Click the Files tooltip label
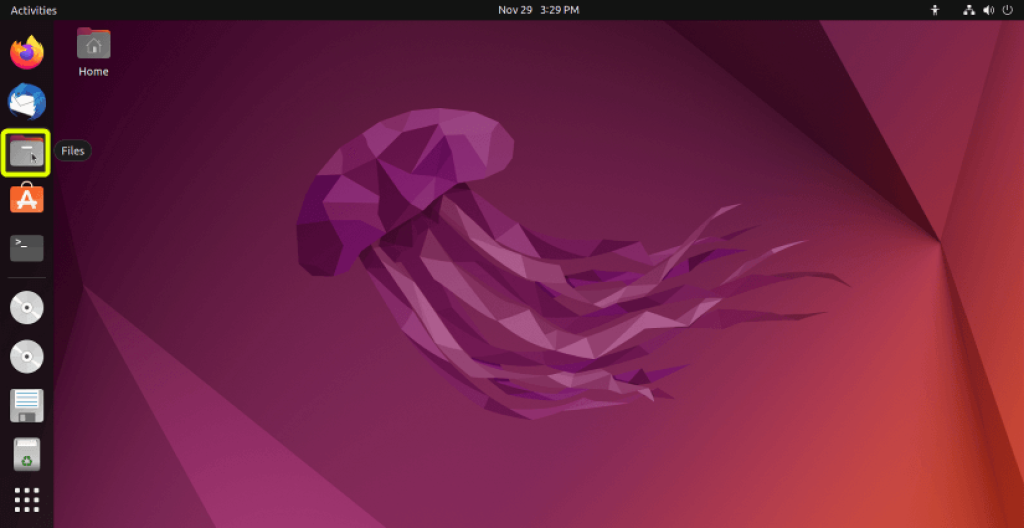Image resolution: width=1024 pixels, height=528 pixels. pyautogui.click(x=73, y=151)
